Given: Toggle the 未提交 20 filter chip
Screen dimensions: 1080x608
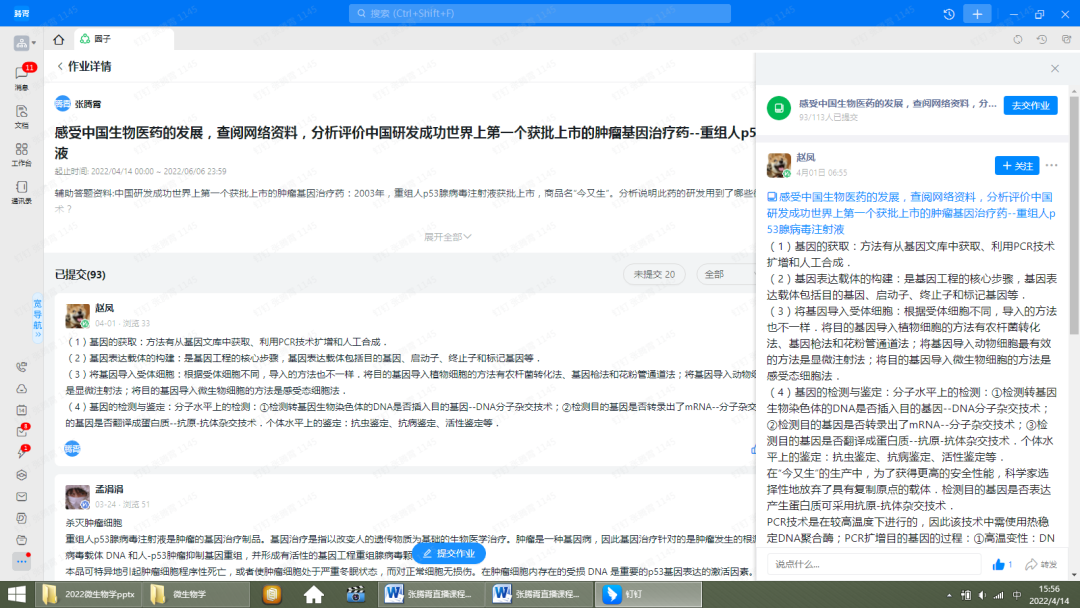Looking at the screenshot, I should point(654,273).
